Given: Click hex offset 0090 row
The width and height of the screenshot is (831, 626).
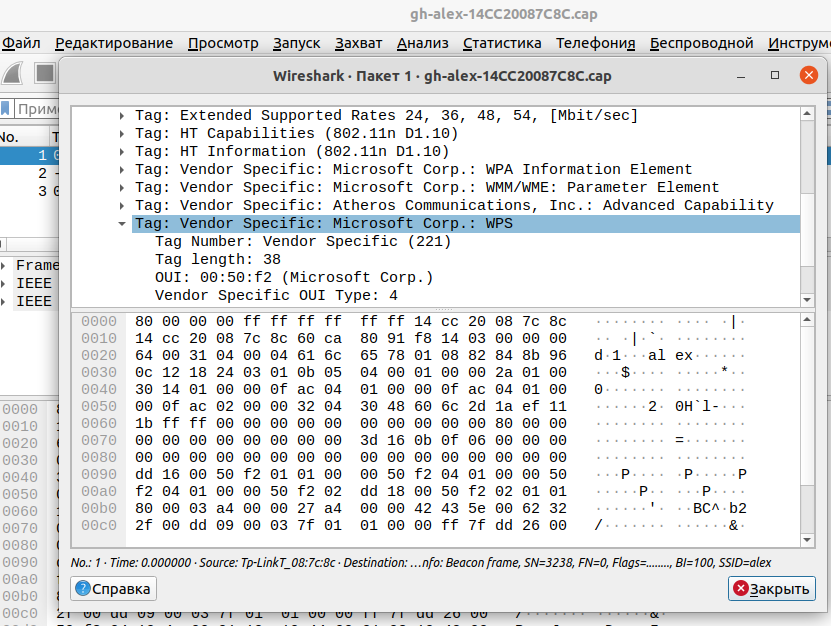Looking at the screenshot, I should coord(98,473).
